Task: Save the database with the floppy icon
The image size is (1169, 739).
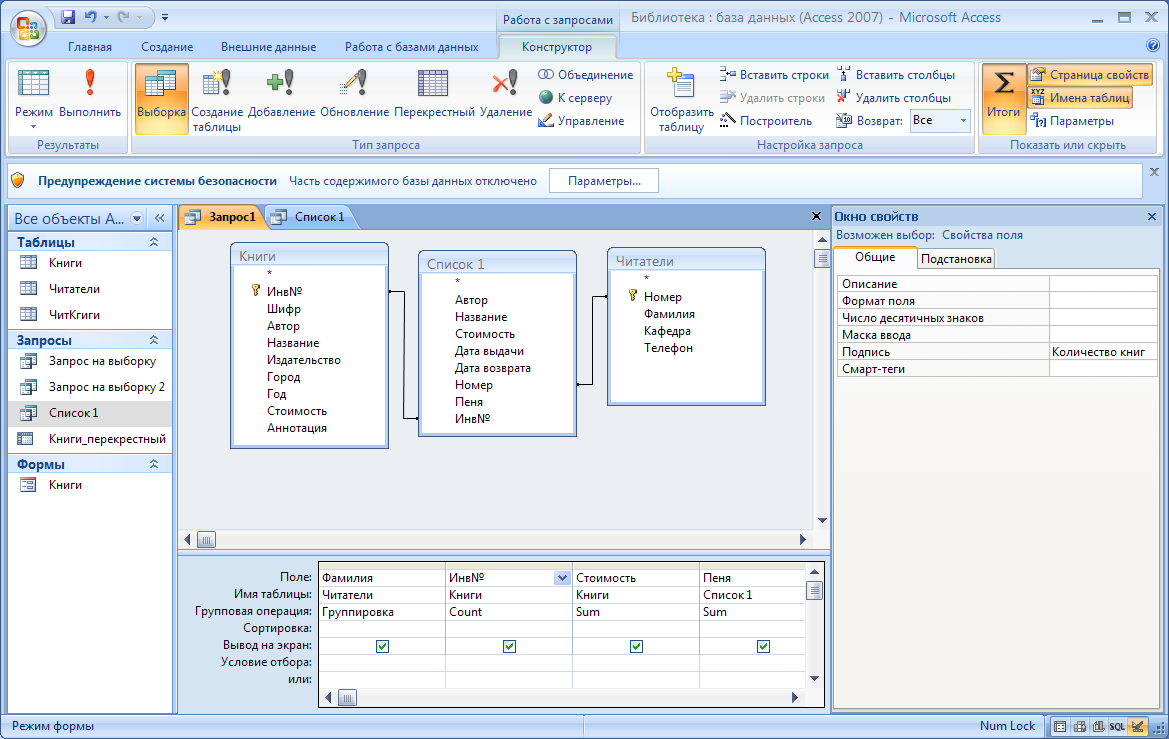Action: [x=68, y=16]
